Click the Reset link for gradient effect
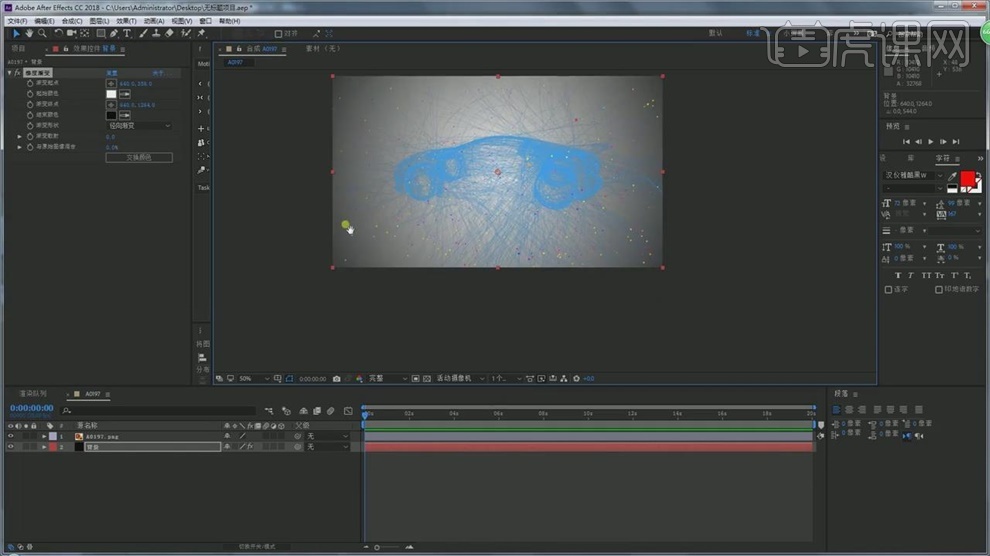Image resolution: width=990 pixels, height=556 pixels. tap(112, 73)
